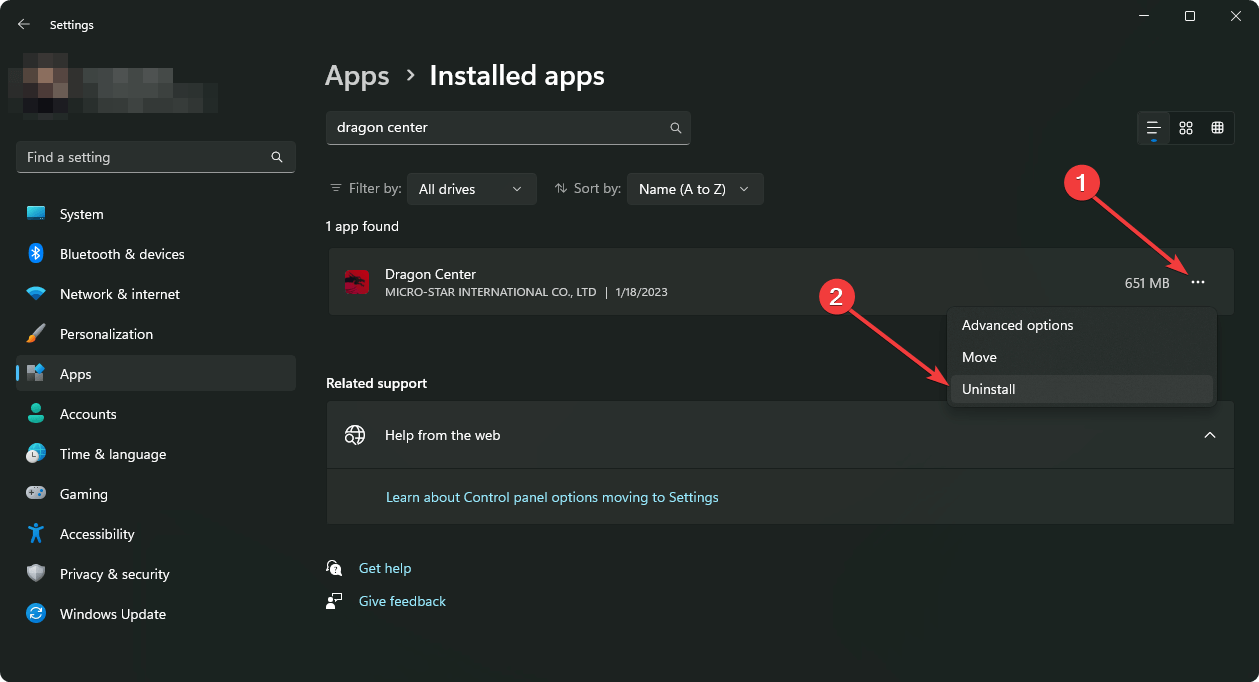This screenshot has height=682, width=1259.
Task: Click the 1 app found label
Action: [362, 226]
